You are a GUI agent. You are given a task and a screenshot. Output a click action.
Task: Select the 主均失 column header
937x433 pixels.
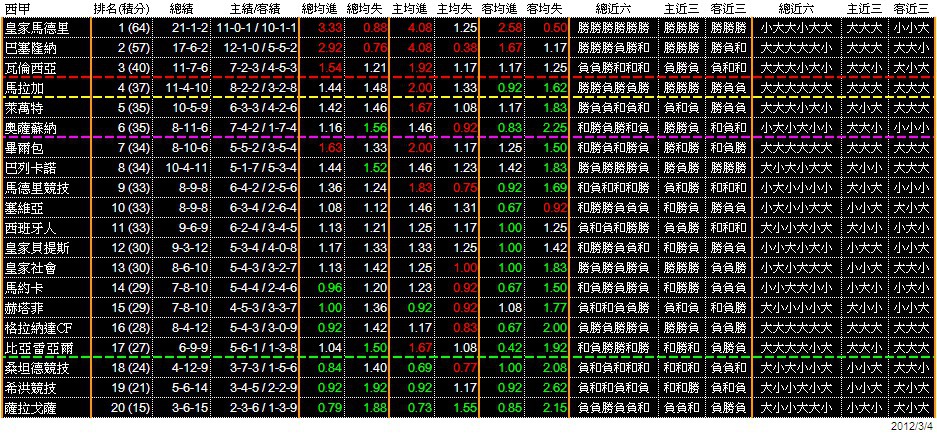455,9
